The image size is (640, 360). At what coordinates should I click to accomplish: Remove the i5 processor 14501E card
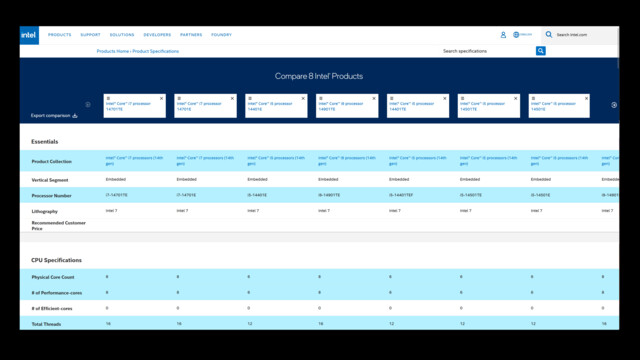pyautogui.click(x=586, y=98)
